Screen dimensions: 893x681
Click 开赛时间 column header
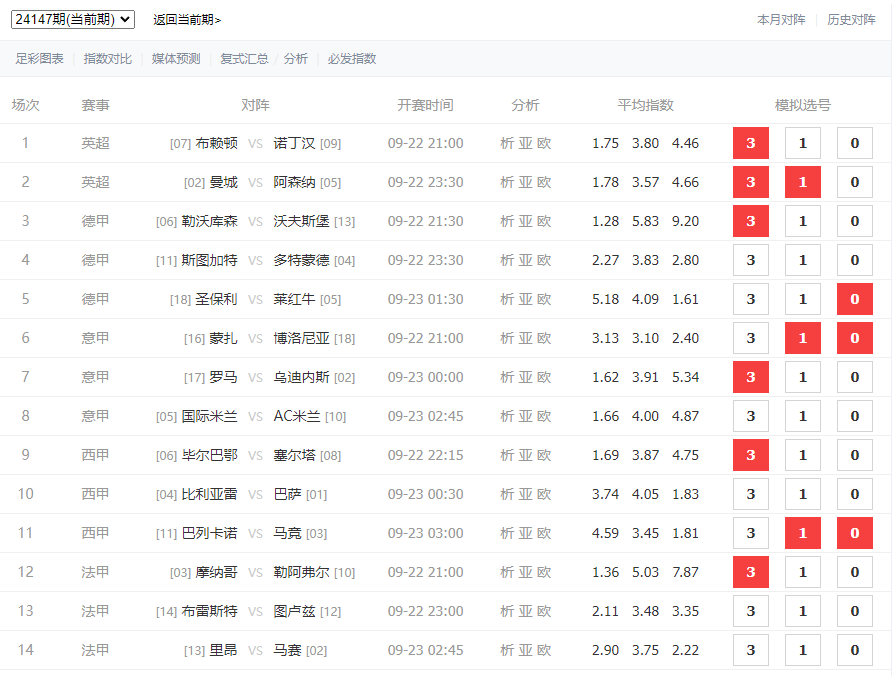point(425,105)
